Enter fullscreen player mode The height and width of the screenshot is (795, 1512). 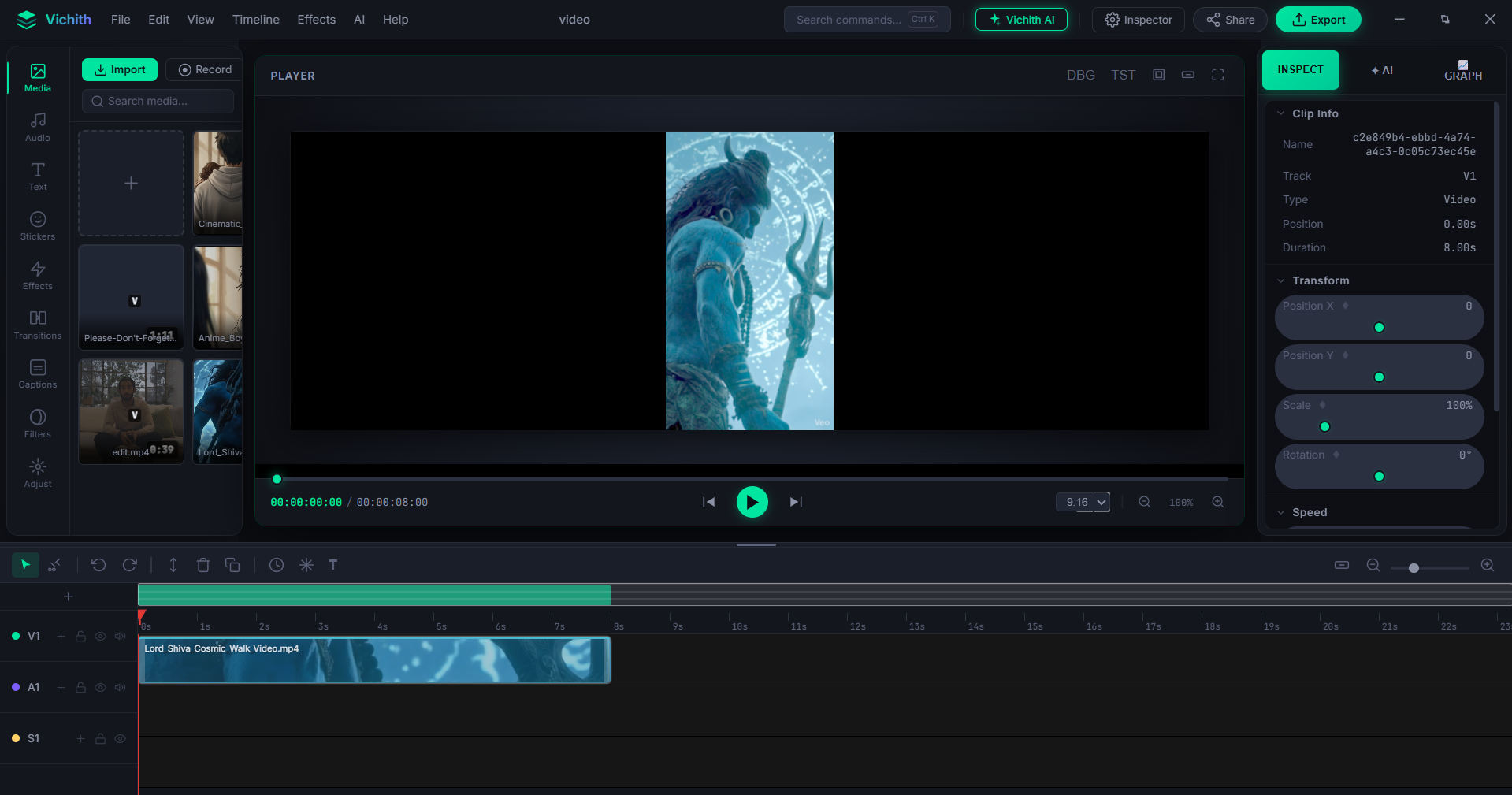point(1217,75)
